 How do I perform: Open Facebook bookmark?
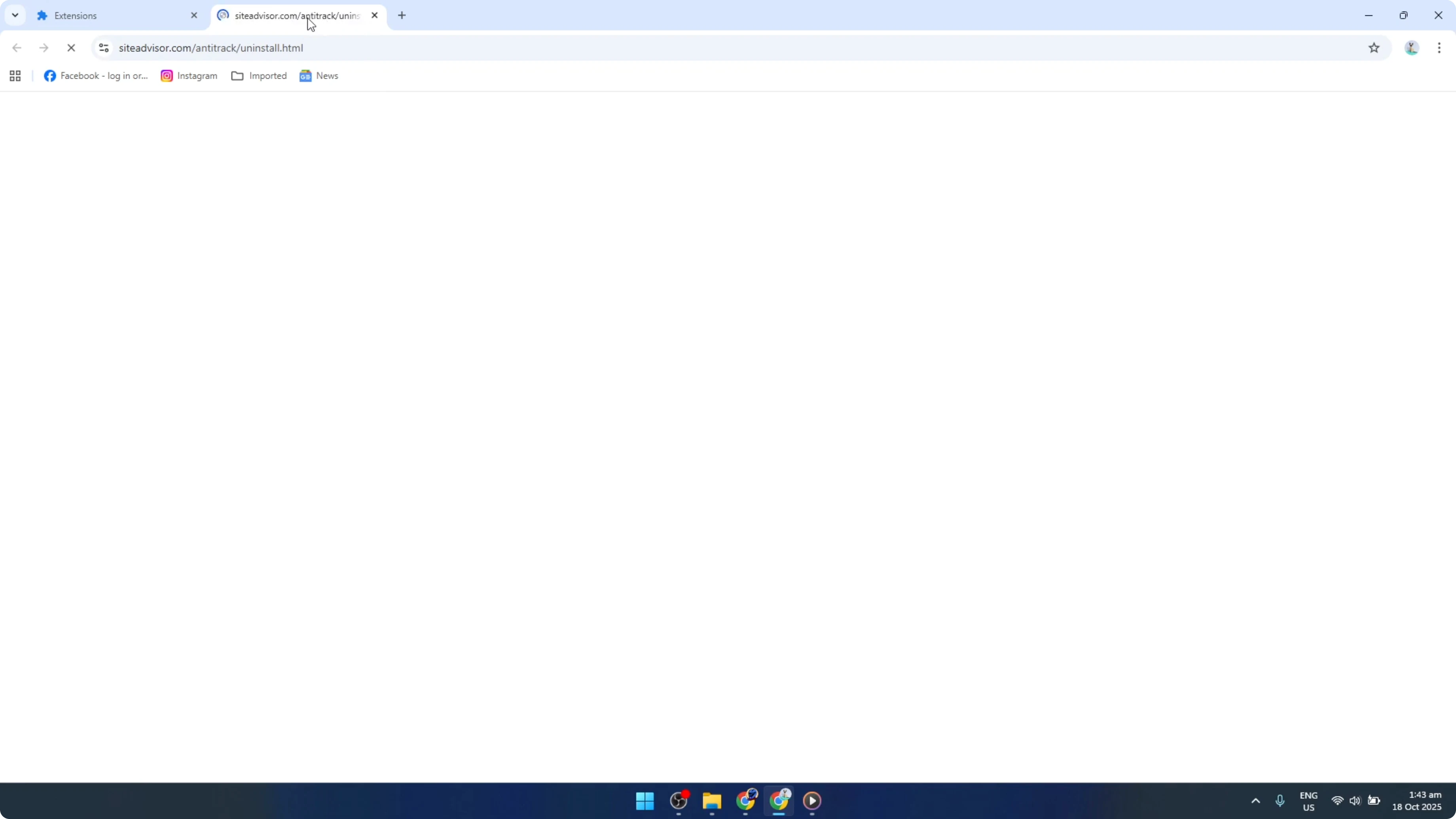click(96, 76)
